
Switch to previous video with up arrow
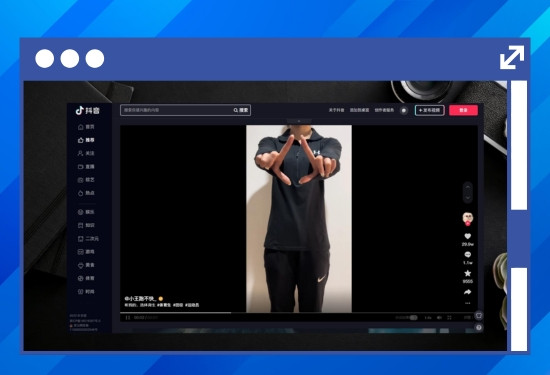468,187
